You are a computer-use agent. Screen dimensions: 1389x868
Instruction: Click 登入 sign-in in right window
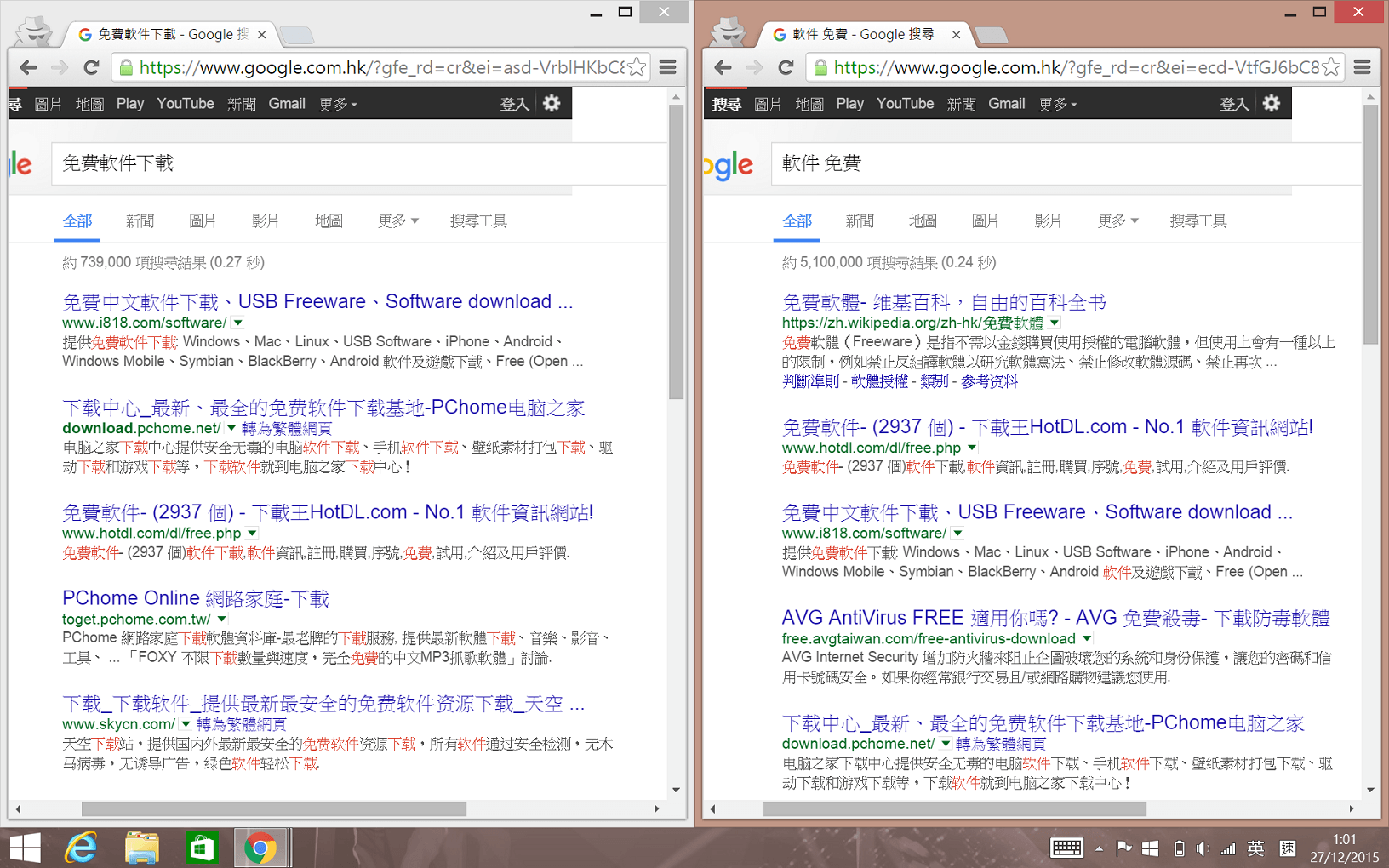[x=1235, y=104]
